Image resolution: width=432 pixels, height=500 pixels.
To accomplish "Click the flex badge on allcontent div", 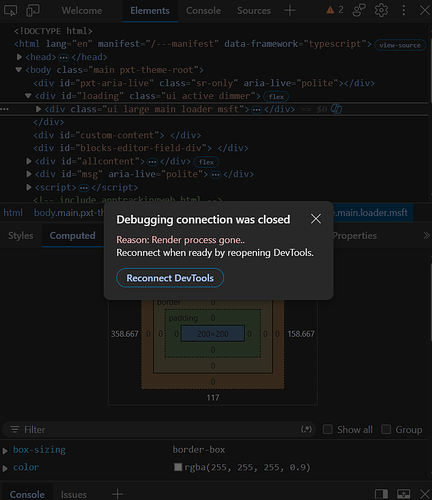I will 206,162.
